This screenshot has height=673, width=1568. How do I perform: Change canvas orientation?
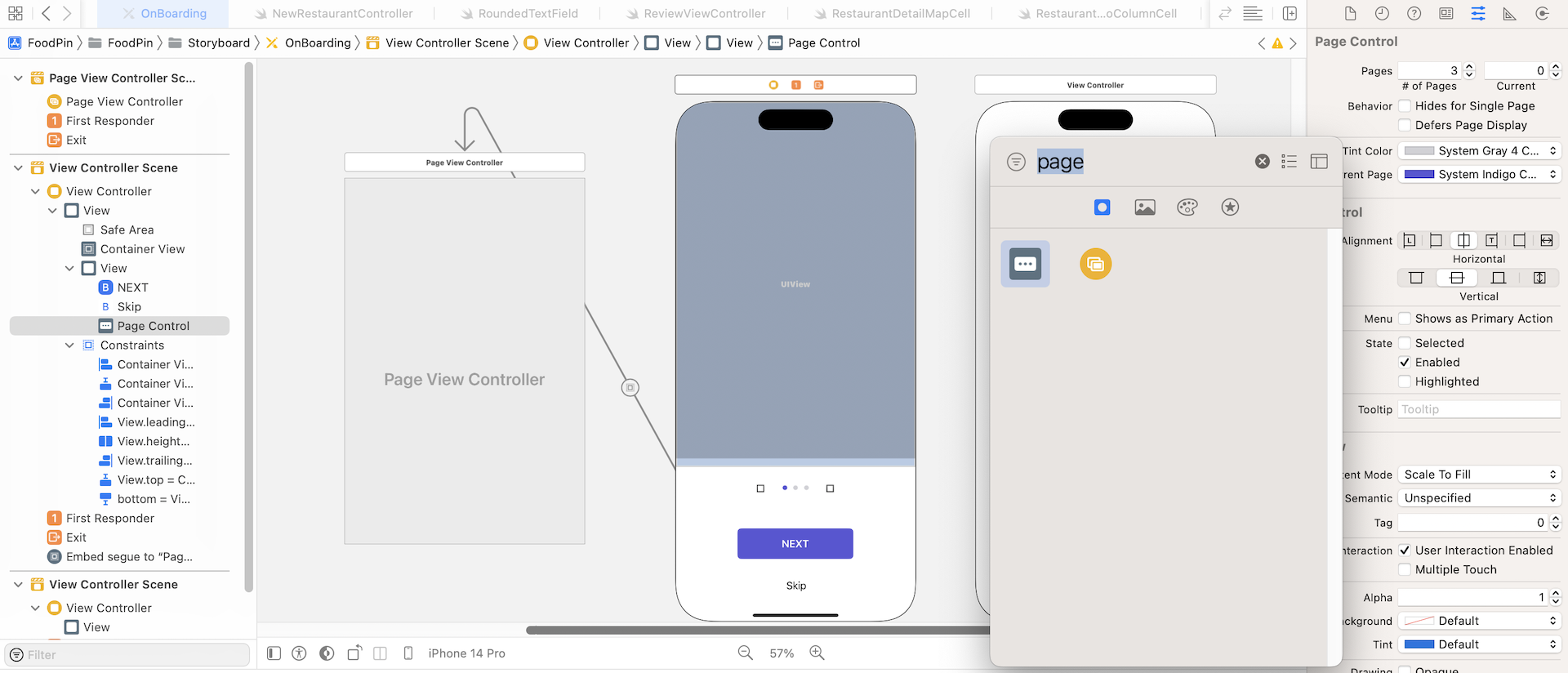[354, 653]
